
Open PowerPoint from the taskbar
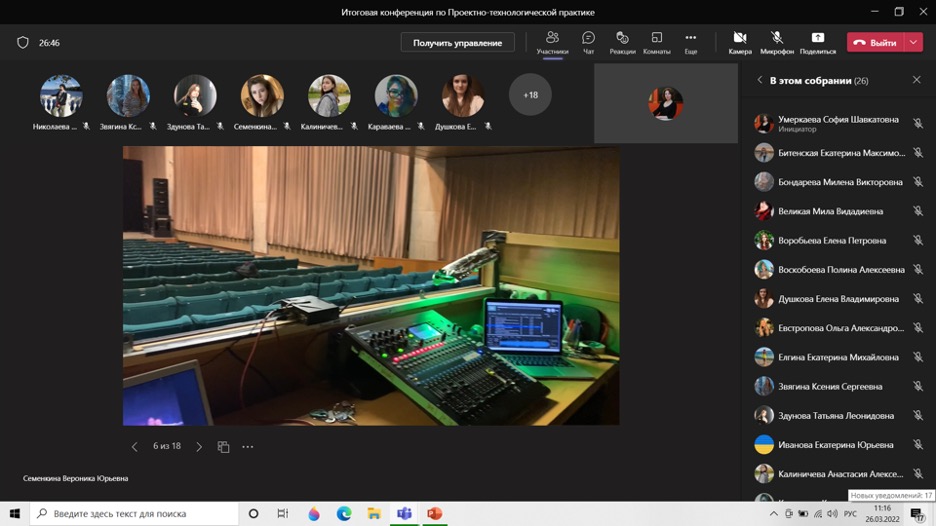coord(434,513)
